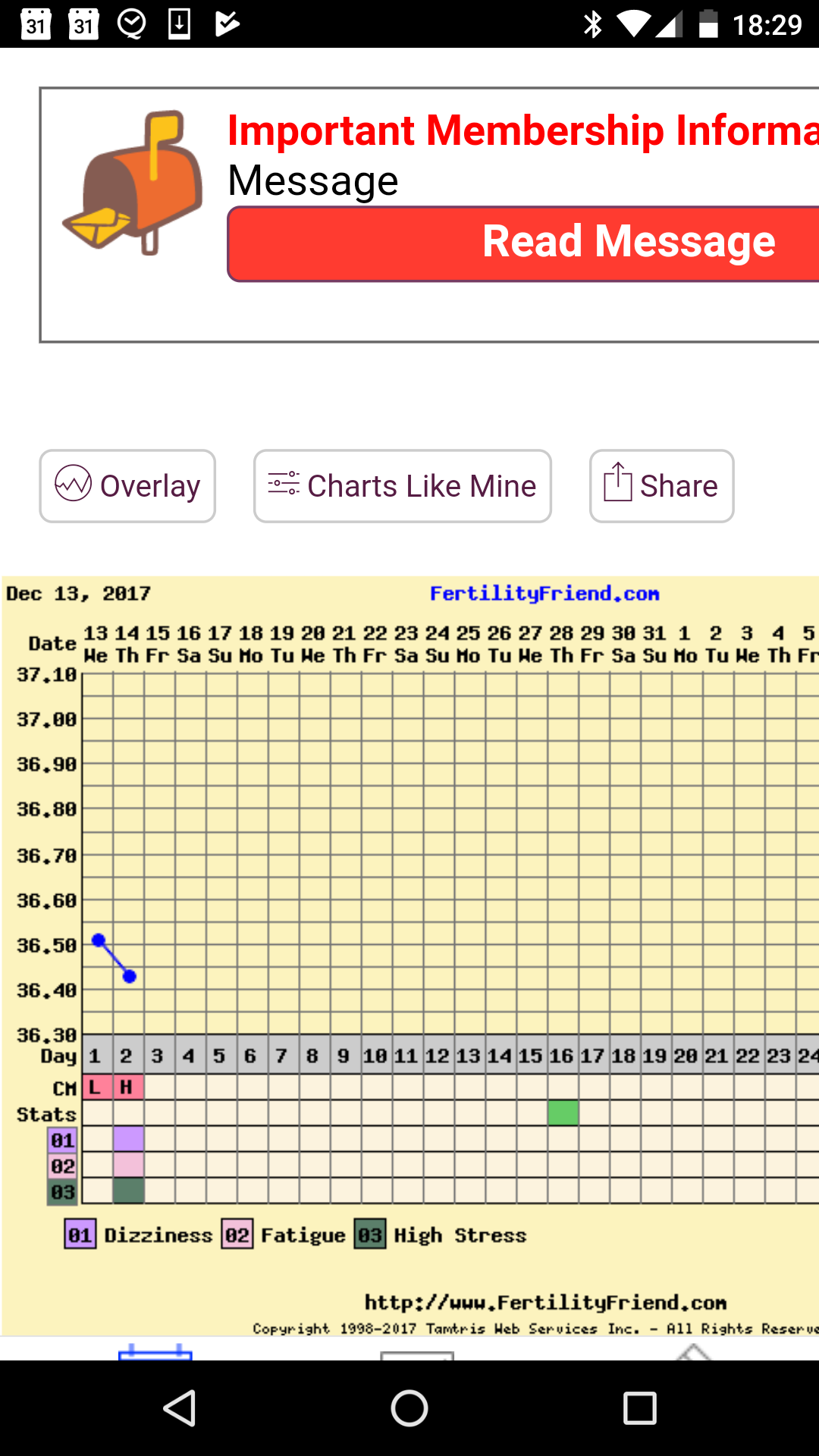Tap the temperature point on cycle day 1

(98, 940)
